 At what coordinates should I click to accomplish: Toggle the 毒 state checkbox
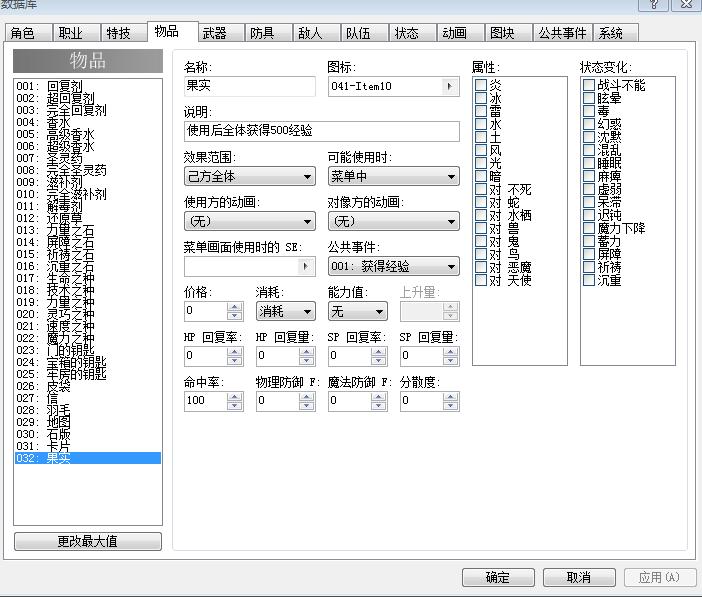pos(589,111)
